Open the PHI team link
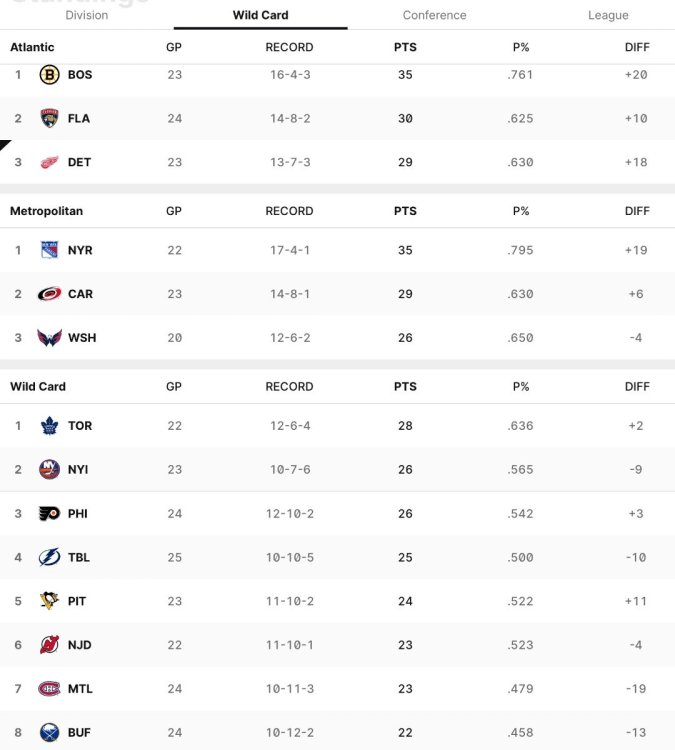The width and height of the screenshot is (675, 750). (x=78, y=514)
